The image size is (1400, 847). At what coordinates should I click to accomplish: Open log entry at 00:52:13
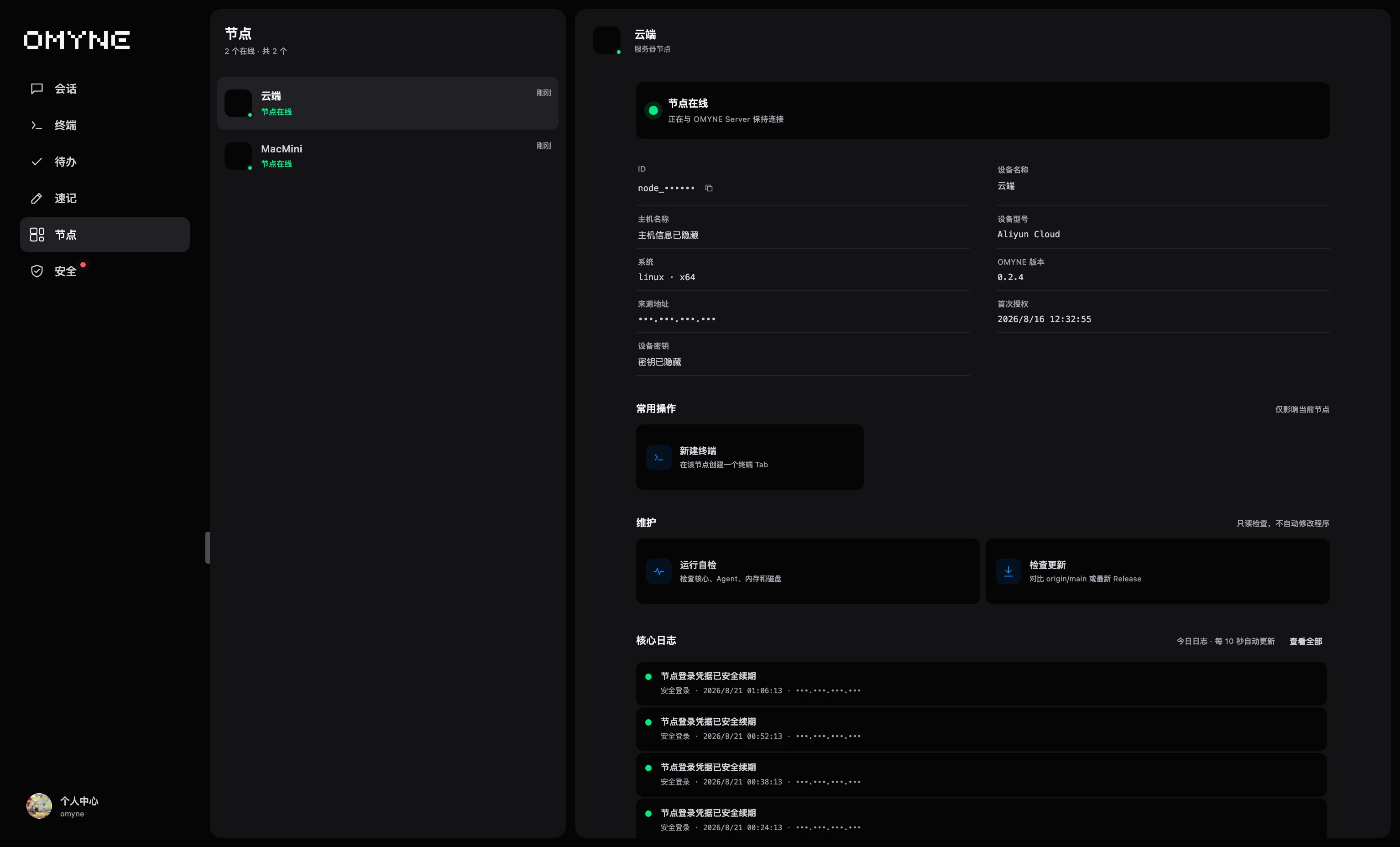coord(981,729)
